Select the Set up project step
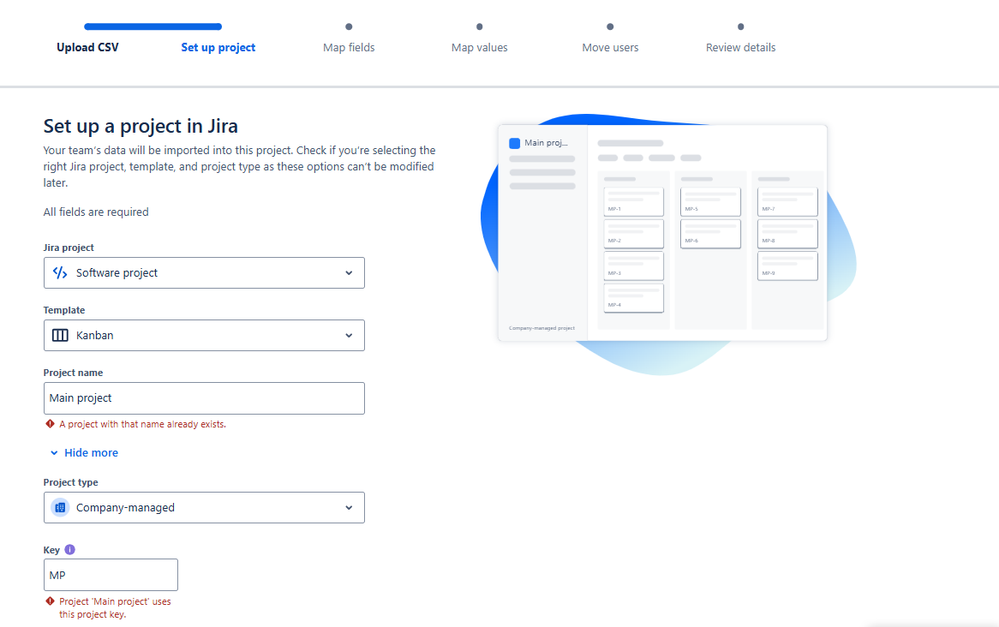This screenshot has height=627, width=999. (x=218, y=47)
